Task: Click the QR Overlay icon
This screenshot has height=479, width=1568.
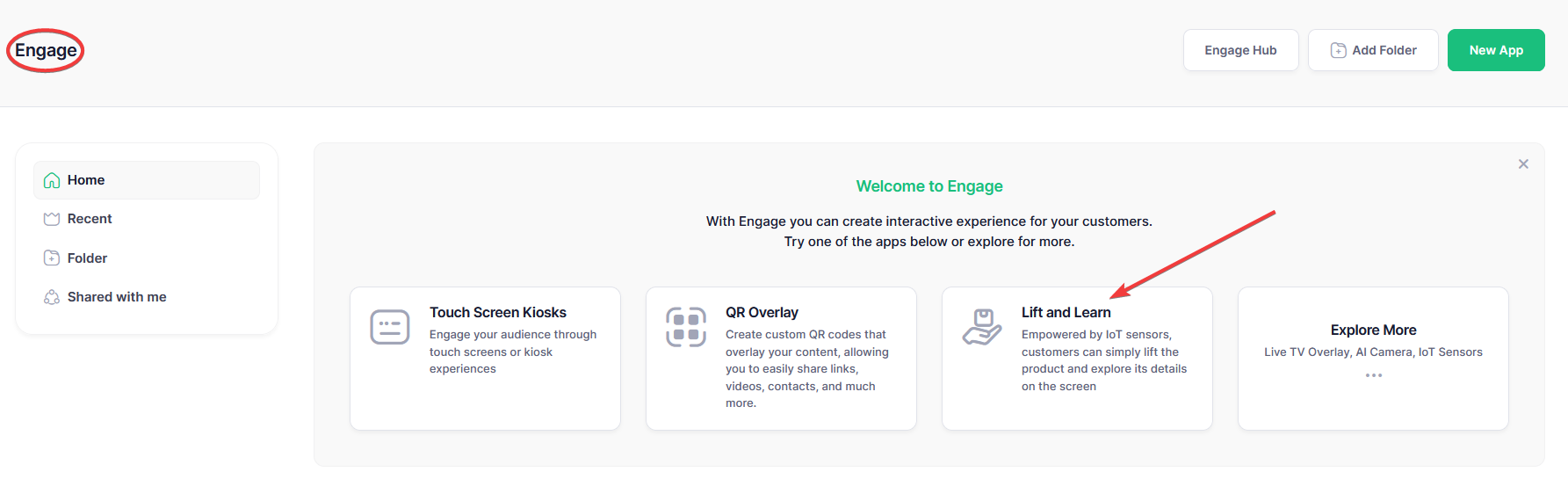Action: 685,328
